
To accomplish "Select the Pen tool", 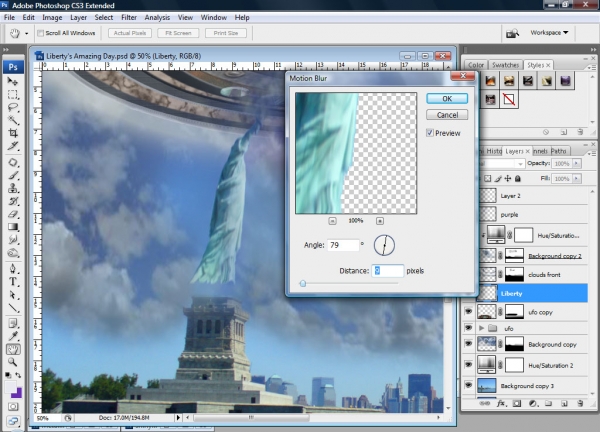I will point(13,269).
